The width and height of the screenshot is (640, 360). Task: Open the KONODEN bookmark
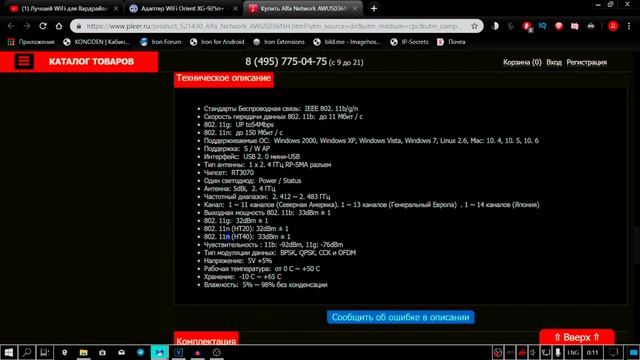pyautogui.click(x=97, y=42)
